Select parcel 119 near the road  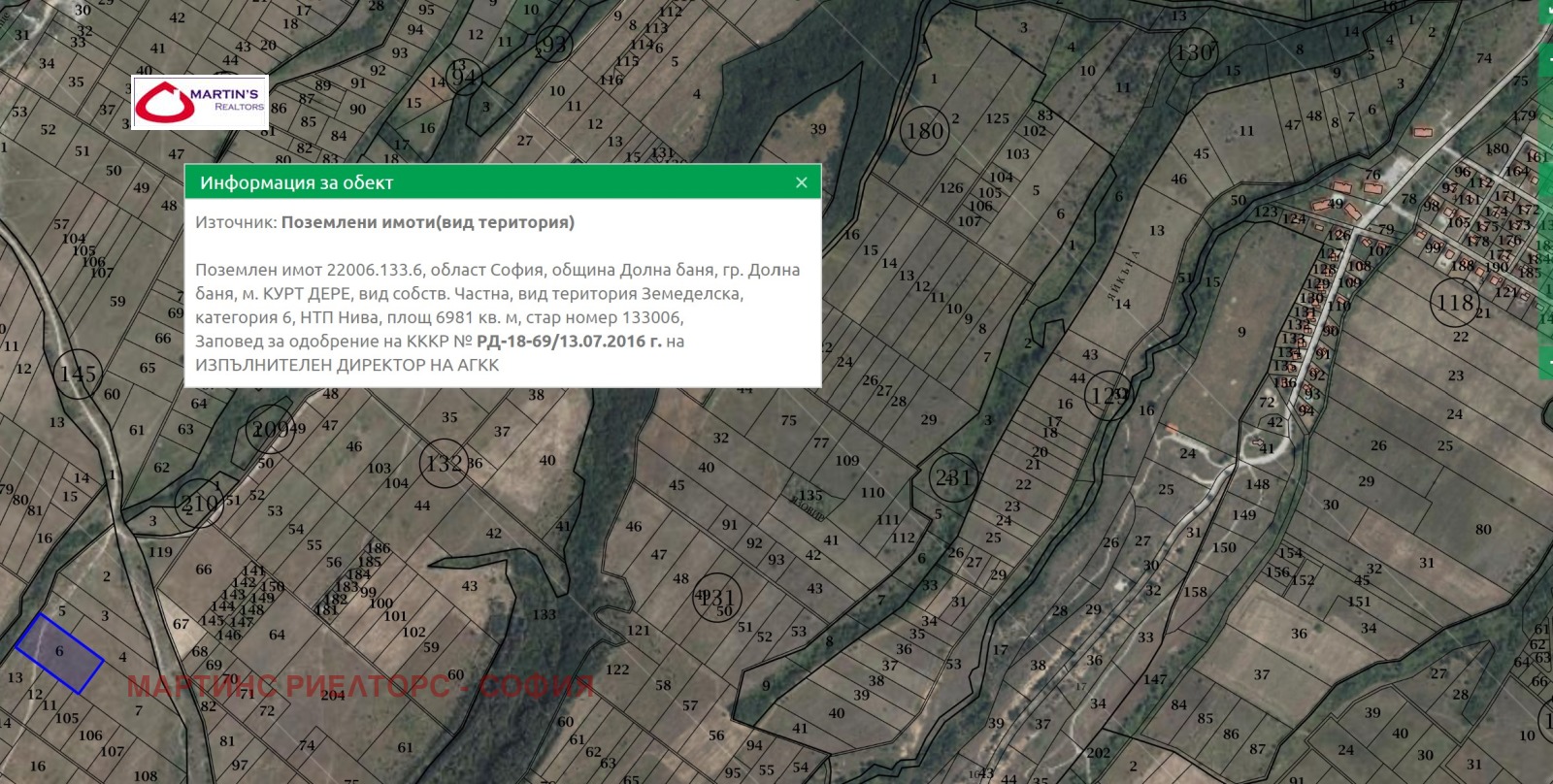(160, 552)
